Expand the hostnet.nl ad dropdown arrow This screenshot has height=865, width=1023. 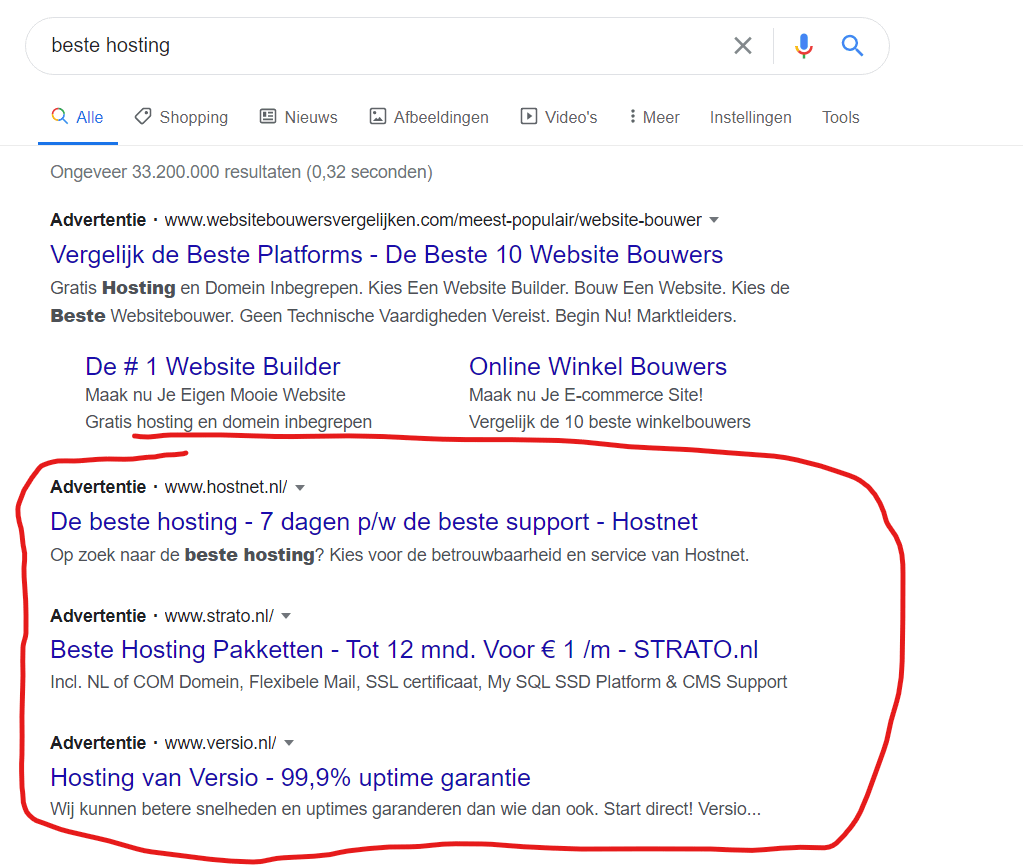[299, 487]
